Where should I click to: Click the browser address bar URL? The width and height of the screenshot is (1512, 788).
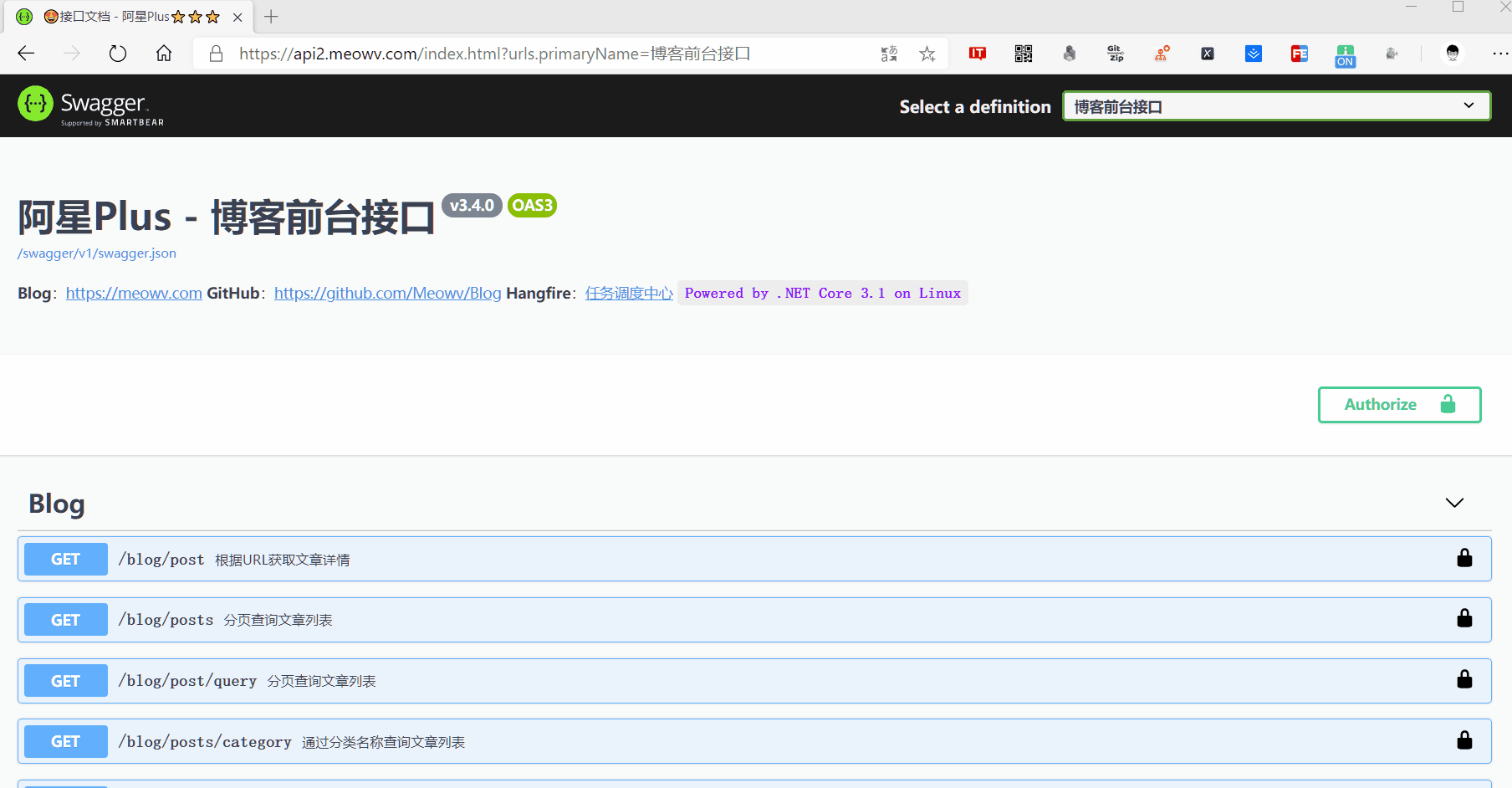(493, 54)
